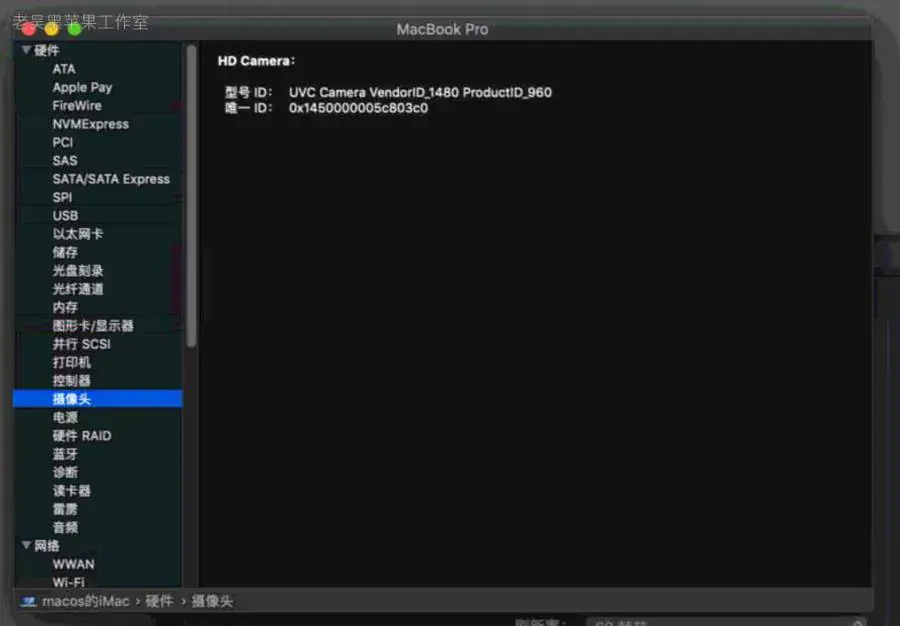The height and width of the screenshot is (626, 900).
Task: Select the PCI entry
Action: pyautogui.click(x=63, y=143)
